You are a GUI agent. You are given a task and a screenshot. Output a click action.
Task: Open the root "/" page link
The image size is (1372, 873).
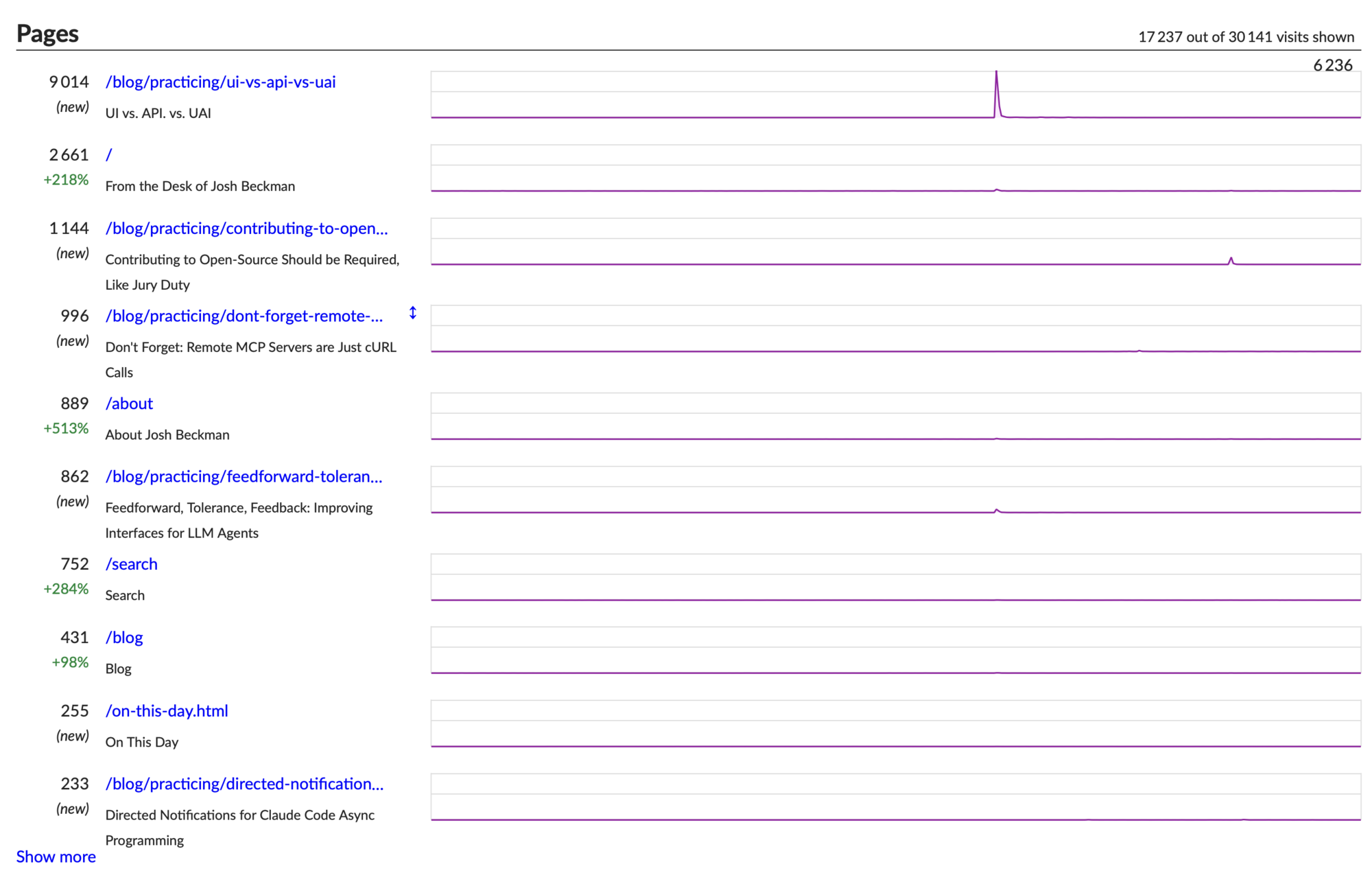pyautogui.click(x=109, y=155)
